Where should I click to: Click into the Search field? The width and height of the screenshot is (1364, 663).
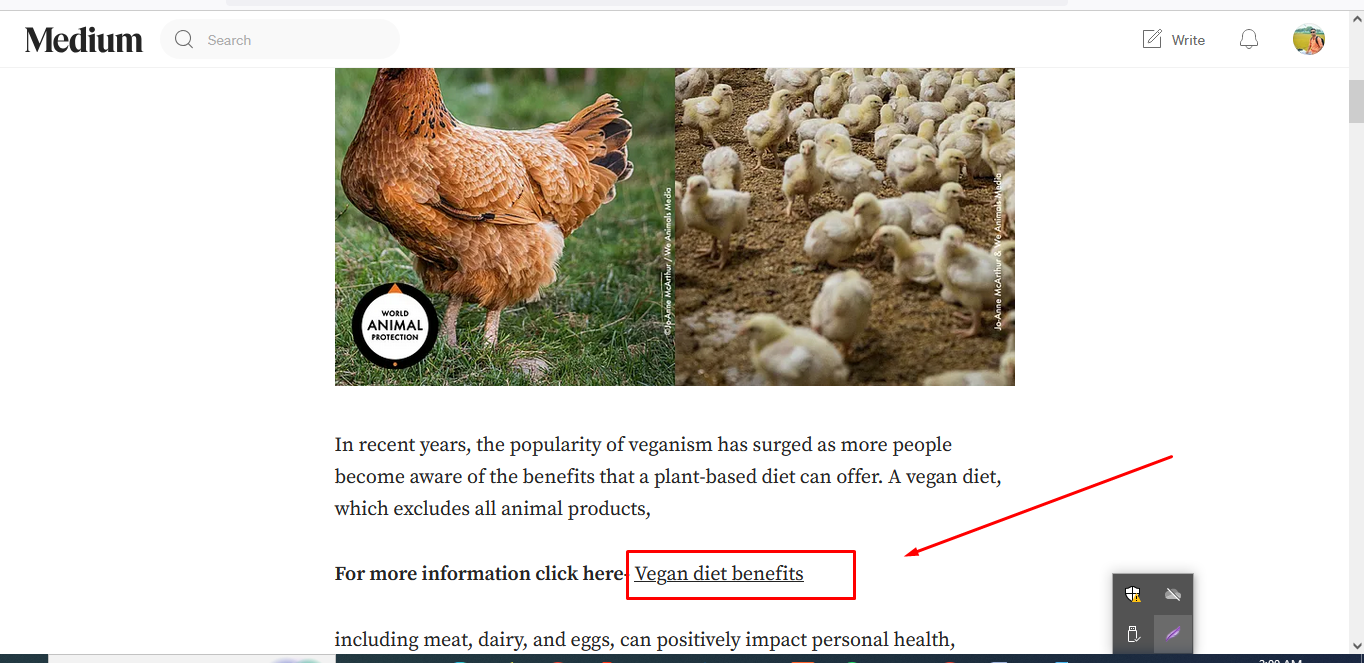pyautogui.click(x=280, y=40)
